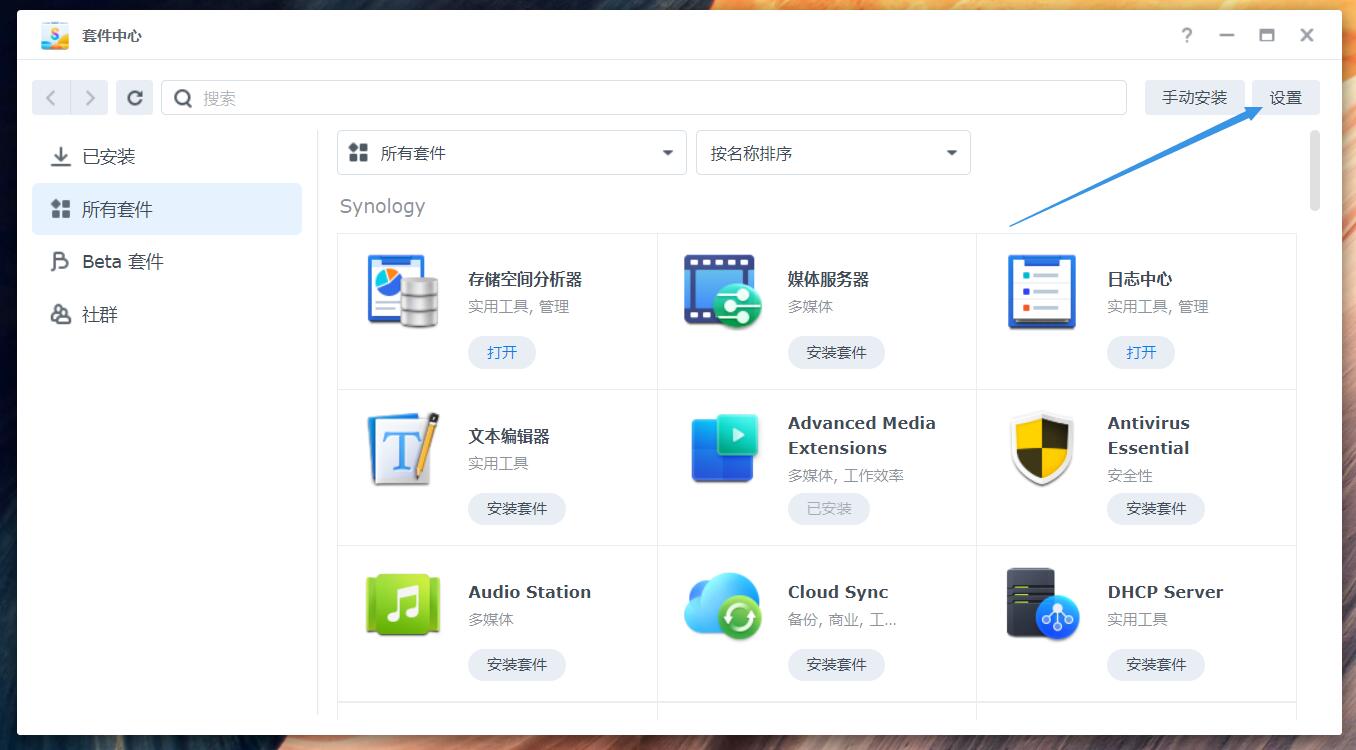
Task: Go forward with the right arrow button
Action: [89, 98]
